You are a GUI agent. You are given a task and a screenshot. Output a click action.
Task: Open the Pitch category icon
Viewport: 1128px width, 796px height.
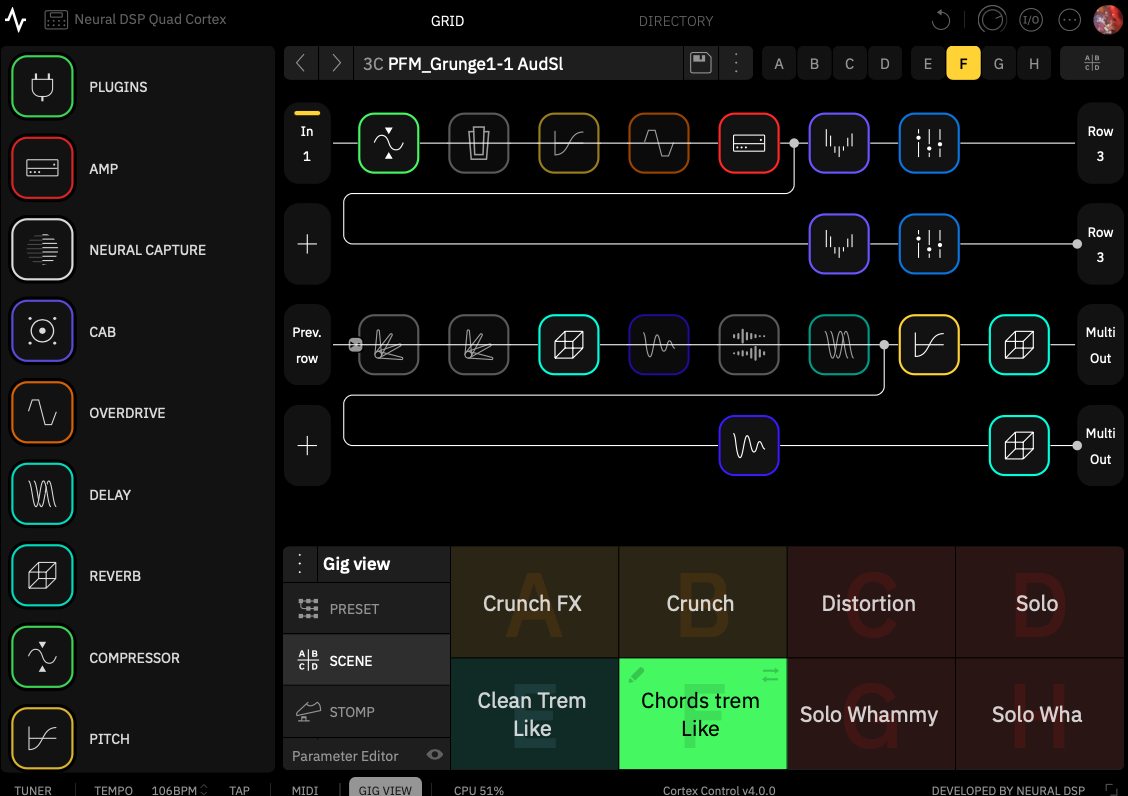coord(42,738)
